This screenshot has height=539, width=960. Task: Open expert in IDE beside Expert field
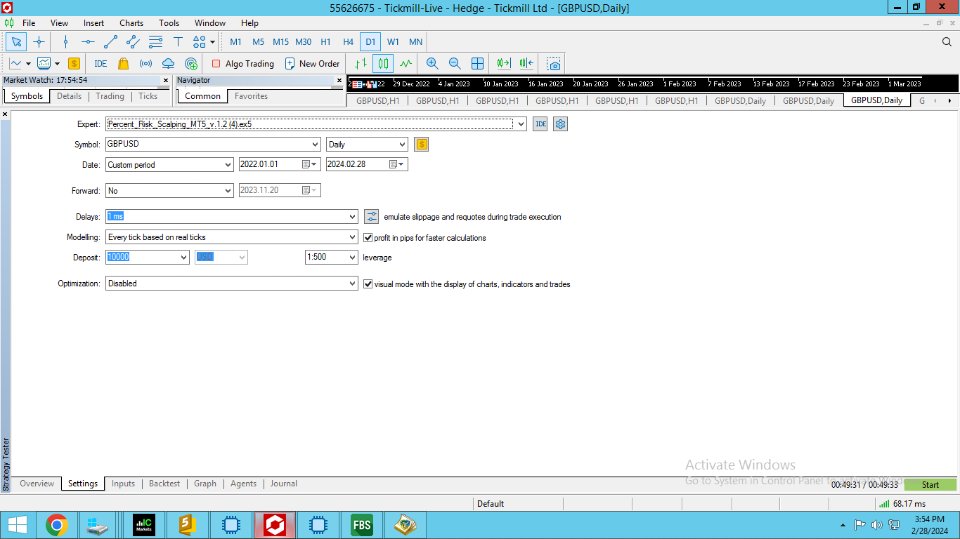pyautogui.click(x=541, y=124)
